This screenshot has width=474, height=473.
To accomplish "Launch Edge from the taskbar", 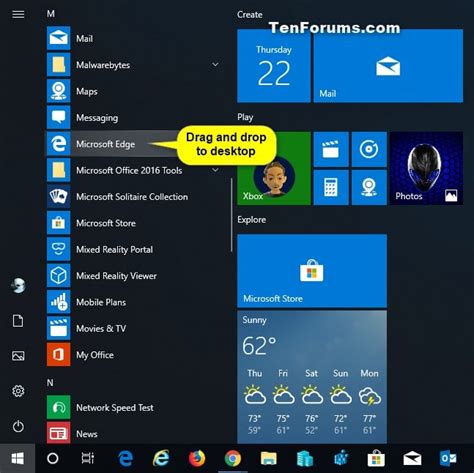I will [125, 458].
